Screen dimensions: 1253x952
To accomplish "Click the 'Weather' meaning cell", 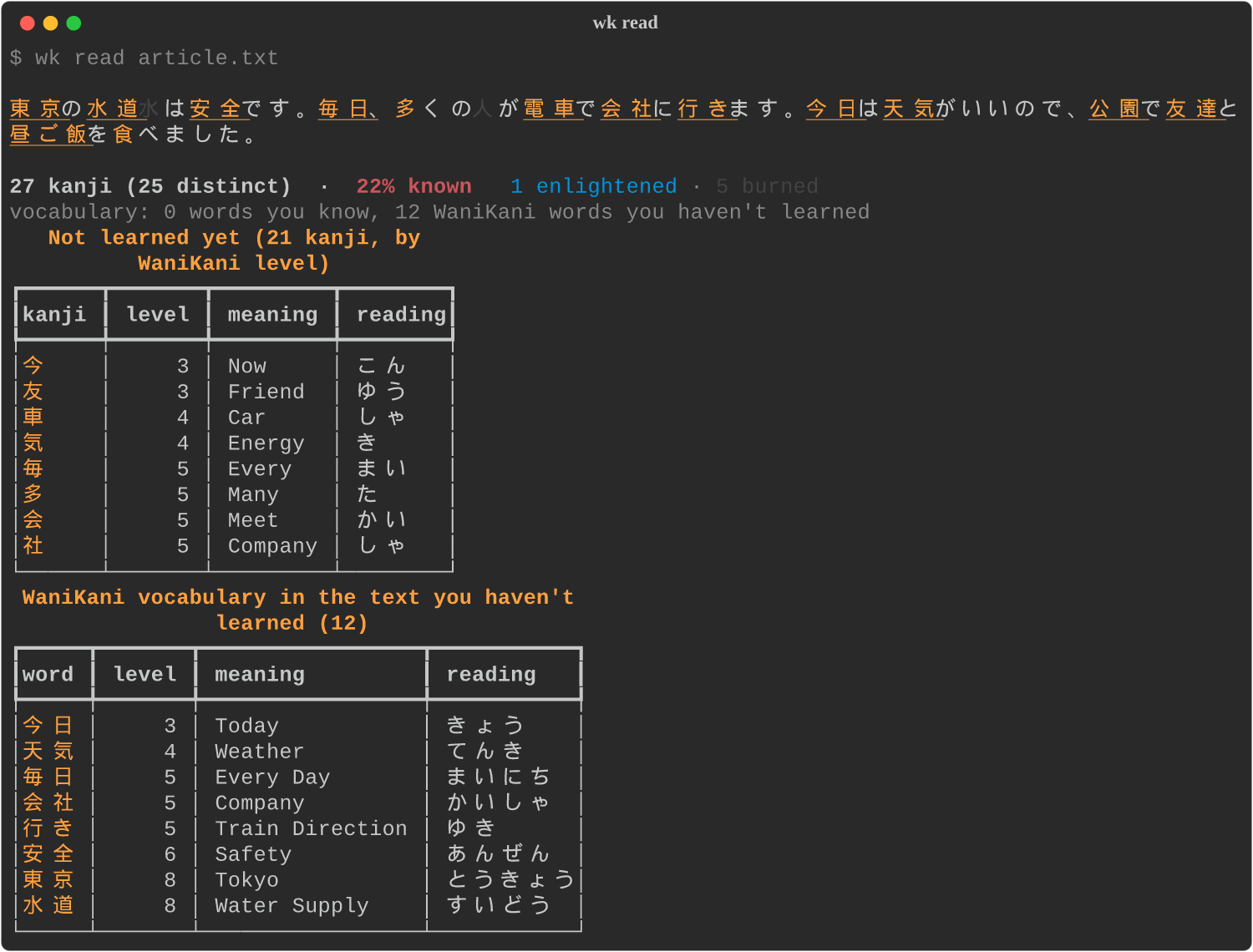I will 260,752.
